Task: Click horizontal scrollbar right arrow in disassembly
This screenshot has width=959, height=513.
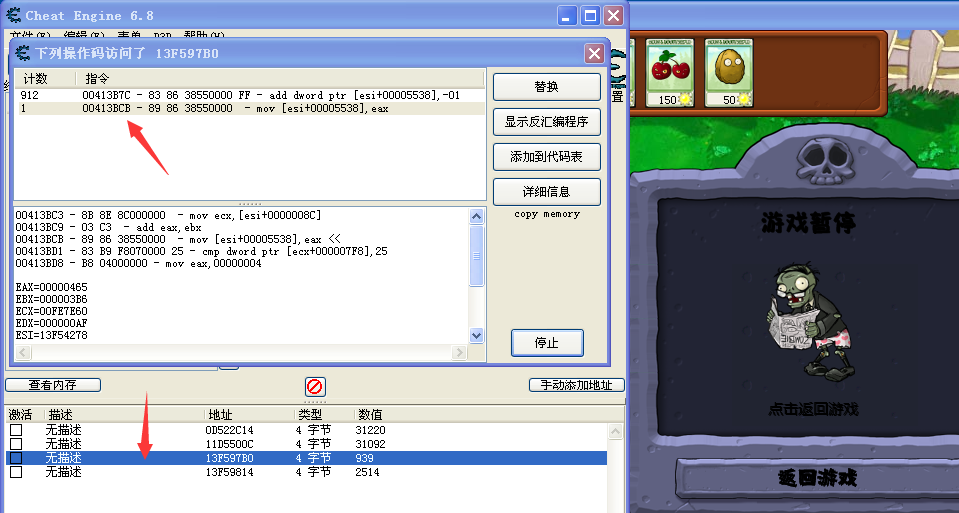Action: (x=459, y=352)
